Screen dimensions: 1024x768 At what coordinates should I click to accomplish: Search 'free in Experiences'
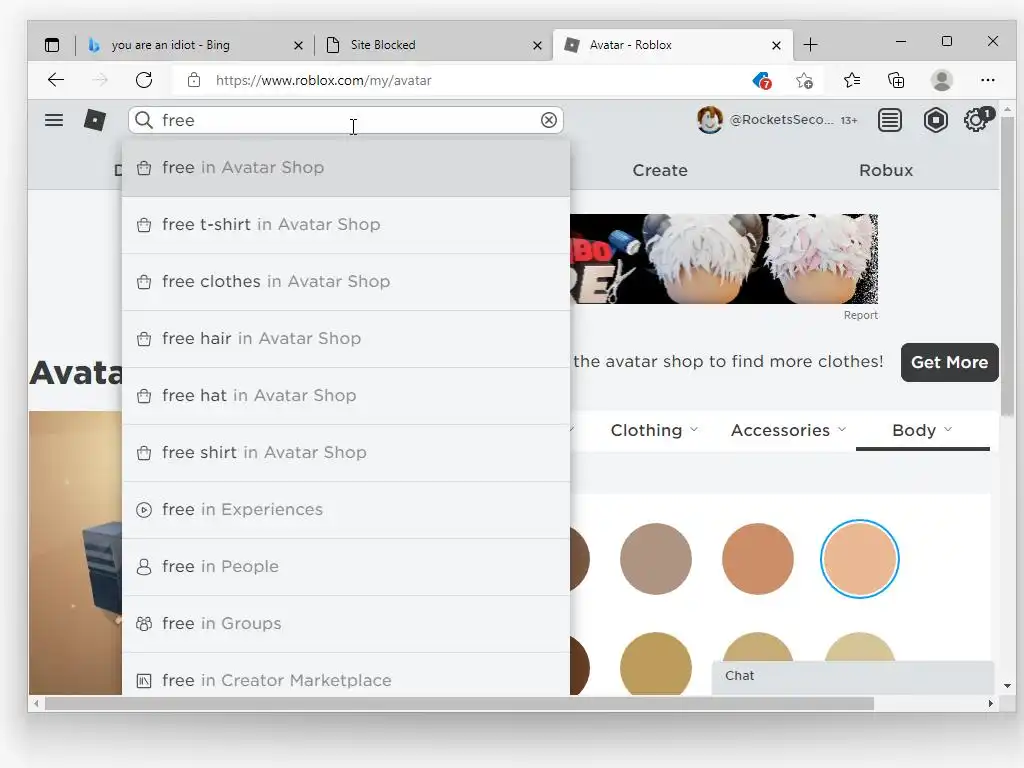pos(346,509)
